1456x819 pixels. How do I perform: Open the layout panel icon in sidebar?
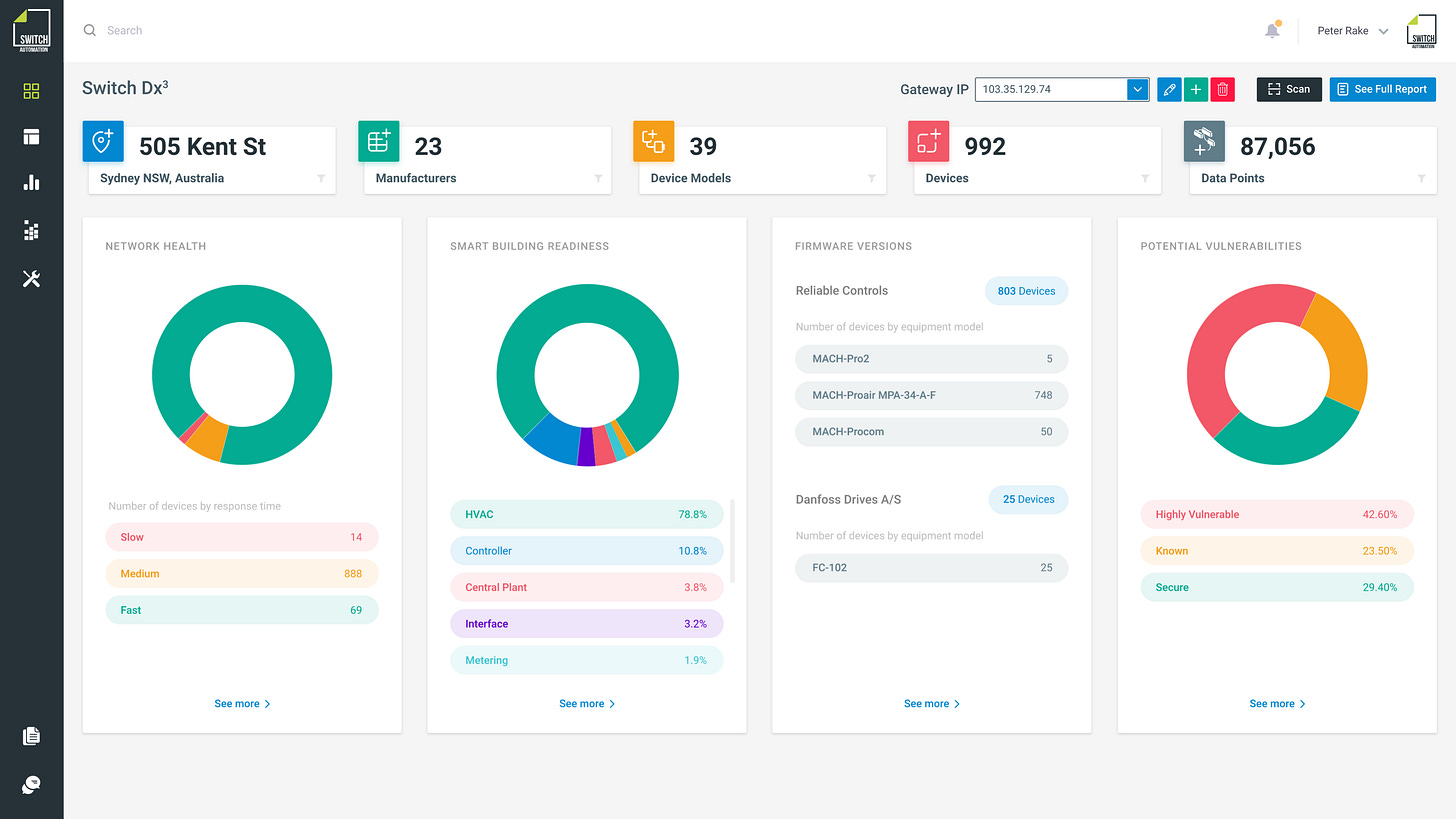click(x=31, y=137)
